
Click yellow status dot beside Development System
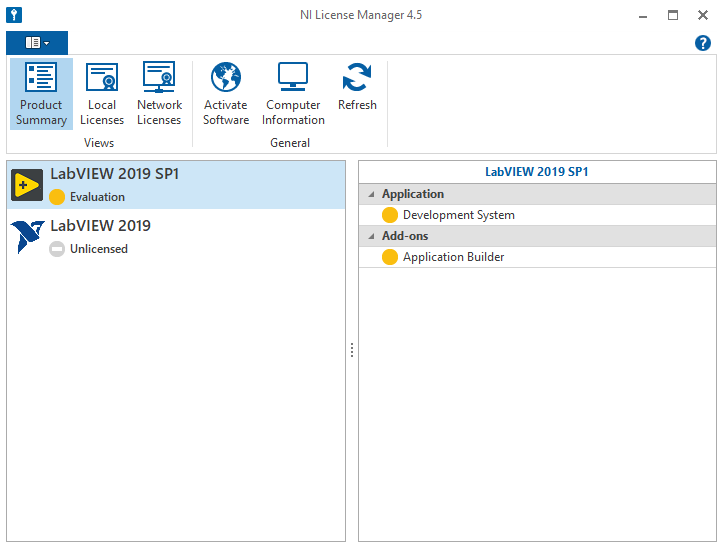pos(389,215)
